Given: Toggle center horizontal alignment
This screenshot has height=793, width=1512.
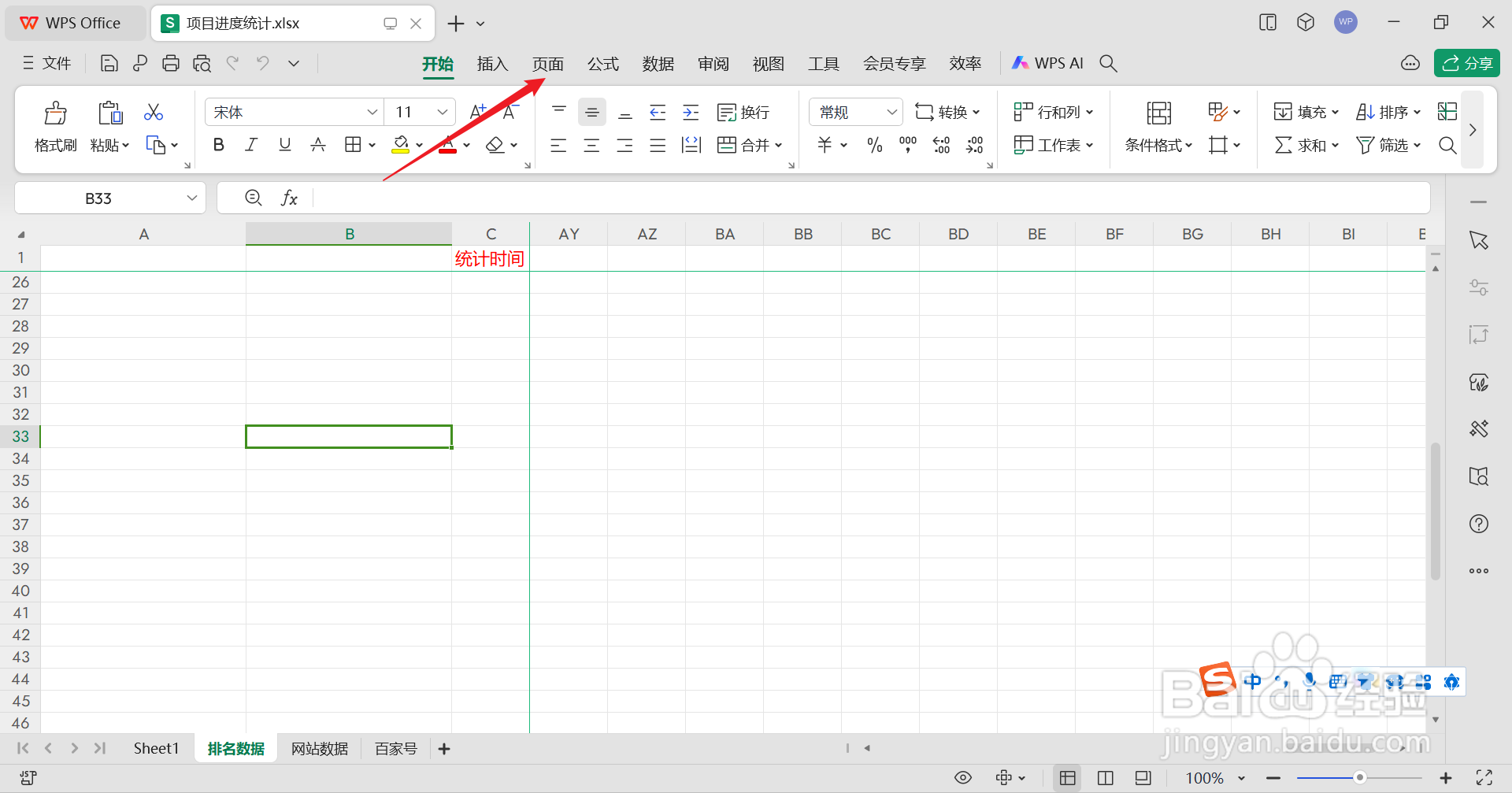Looking at the screenshot, I should pyautogui.click(x=591, y=145).
